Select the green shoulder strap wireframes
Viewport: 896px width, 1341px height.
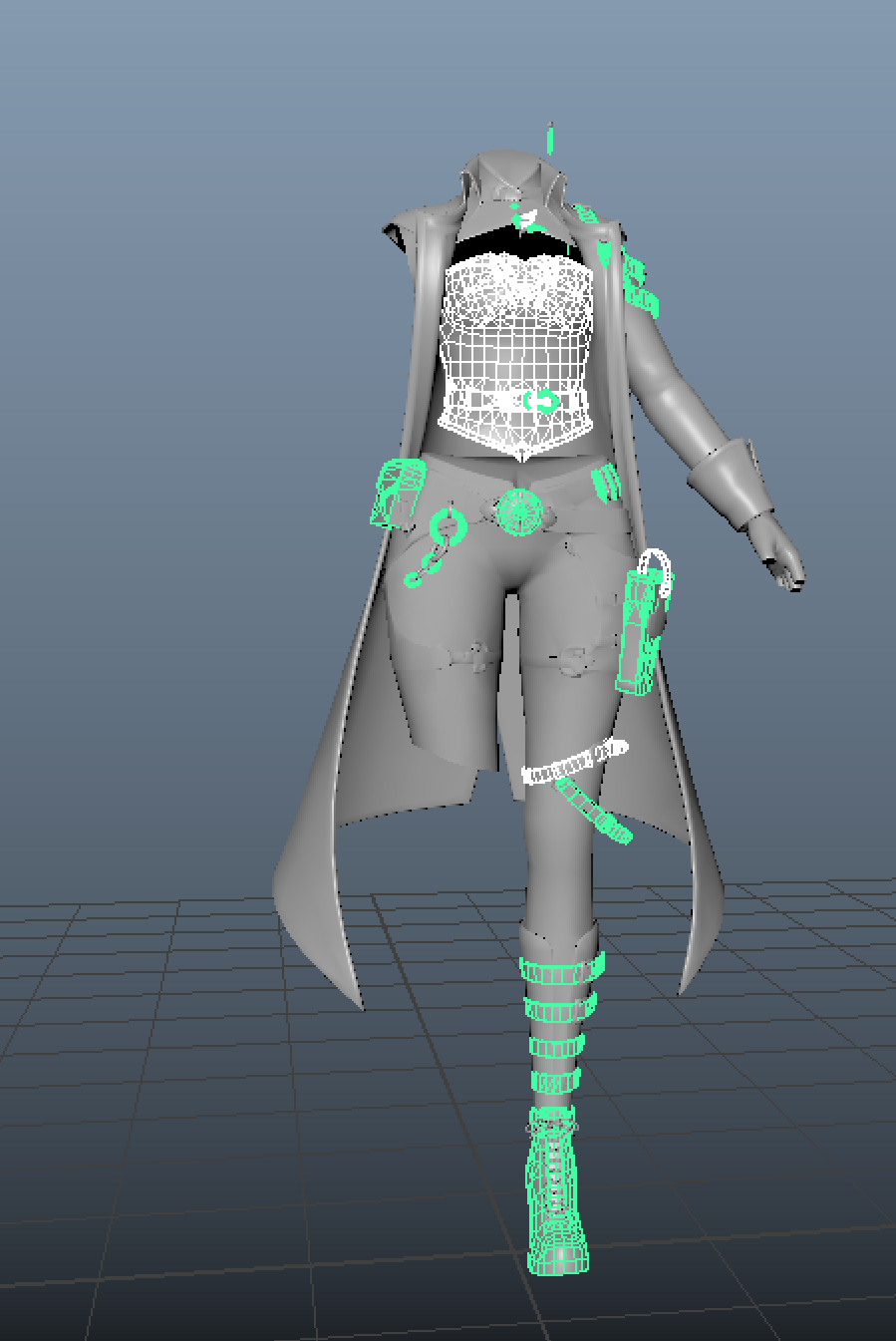[639, 287]
